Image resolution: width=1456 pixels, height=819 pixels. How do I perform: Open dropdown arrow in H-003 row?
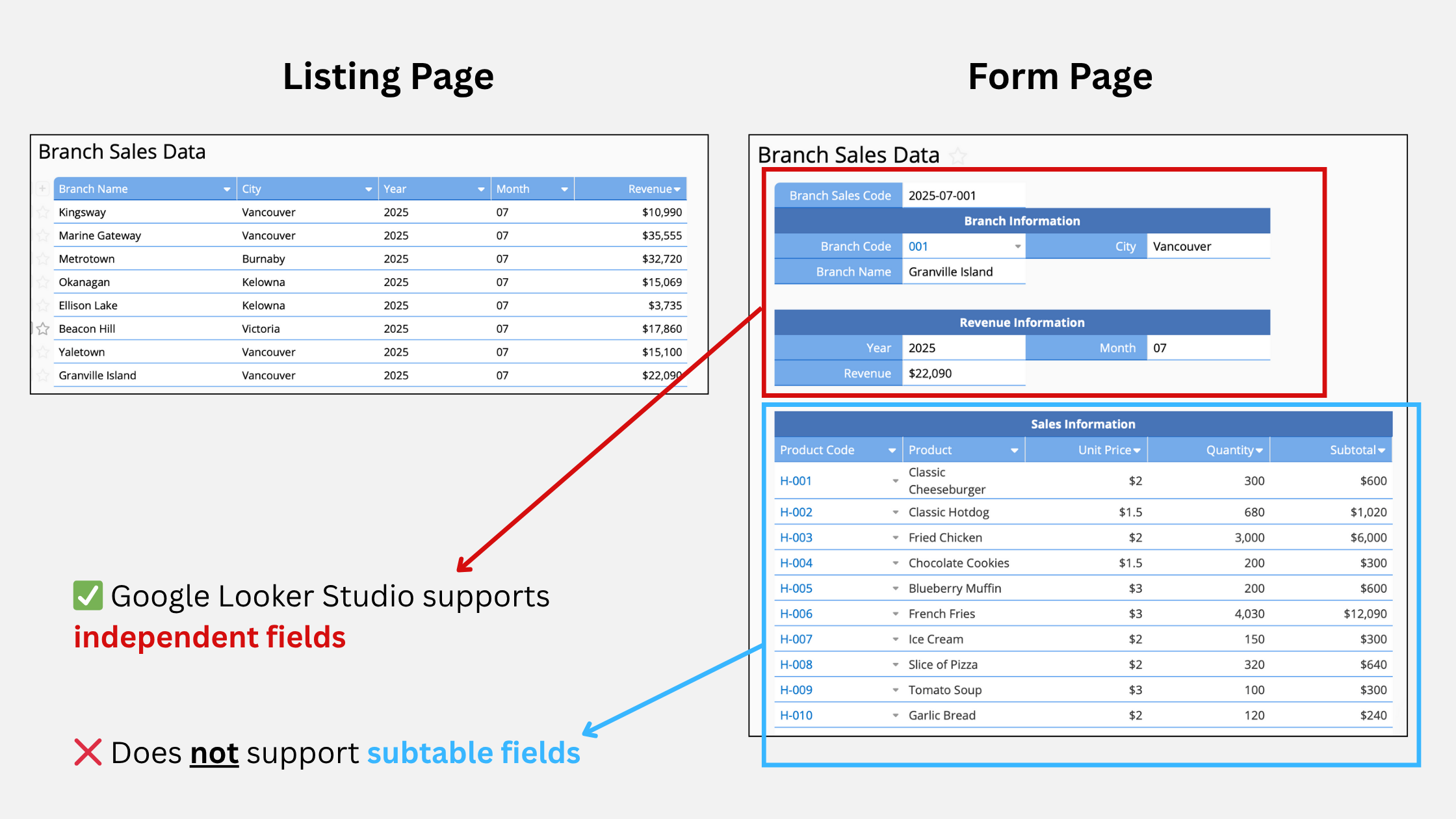click(x=895, y=538)
